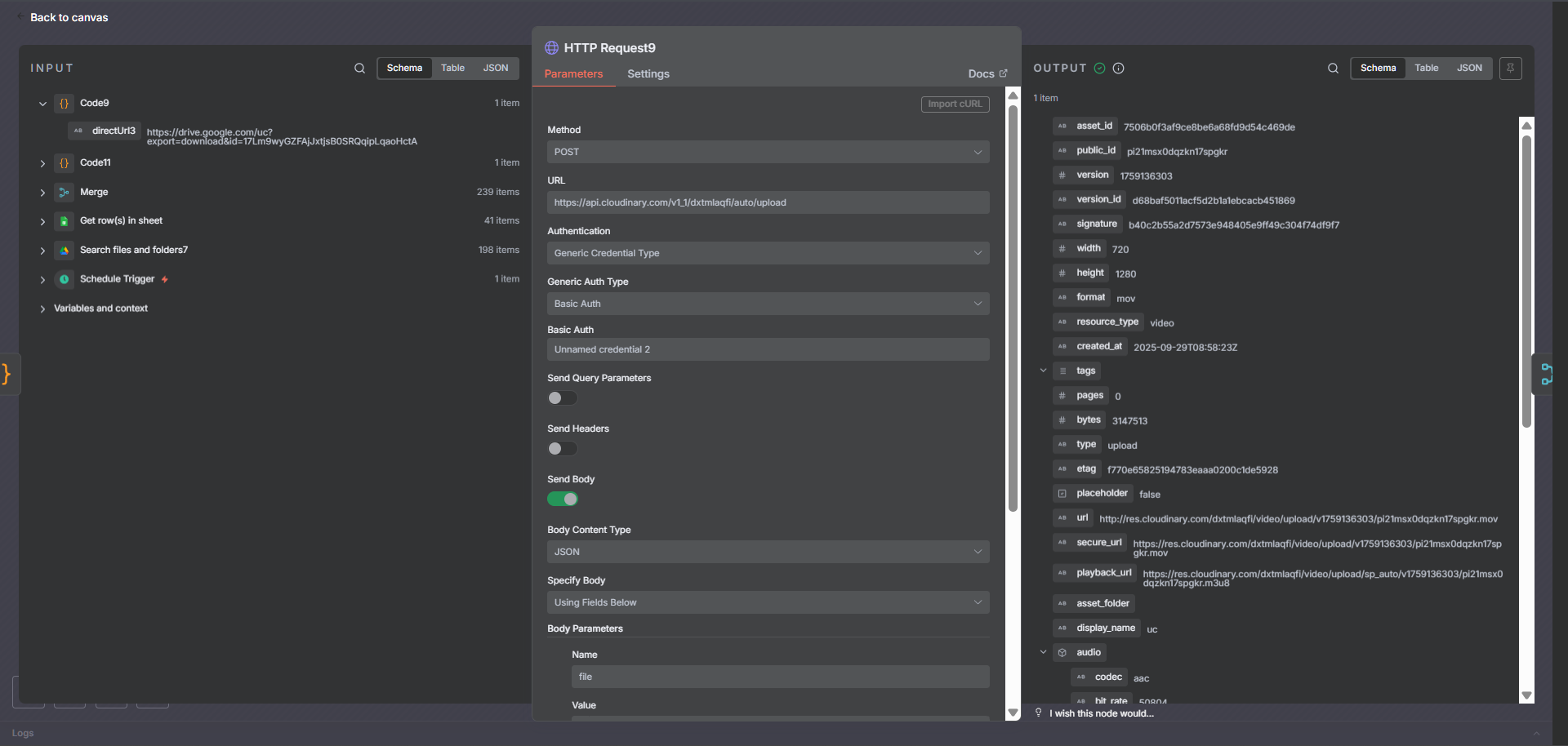Screen dimensions: 1568x746
Task: Open the Body Content Type dropdown
Action: click(x=767, y=552)
